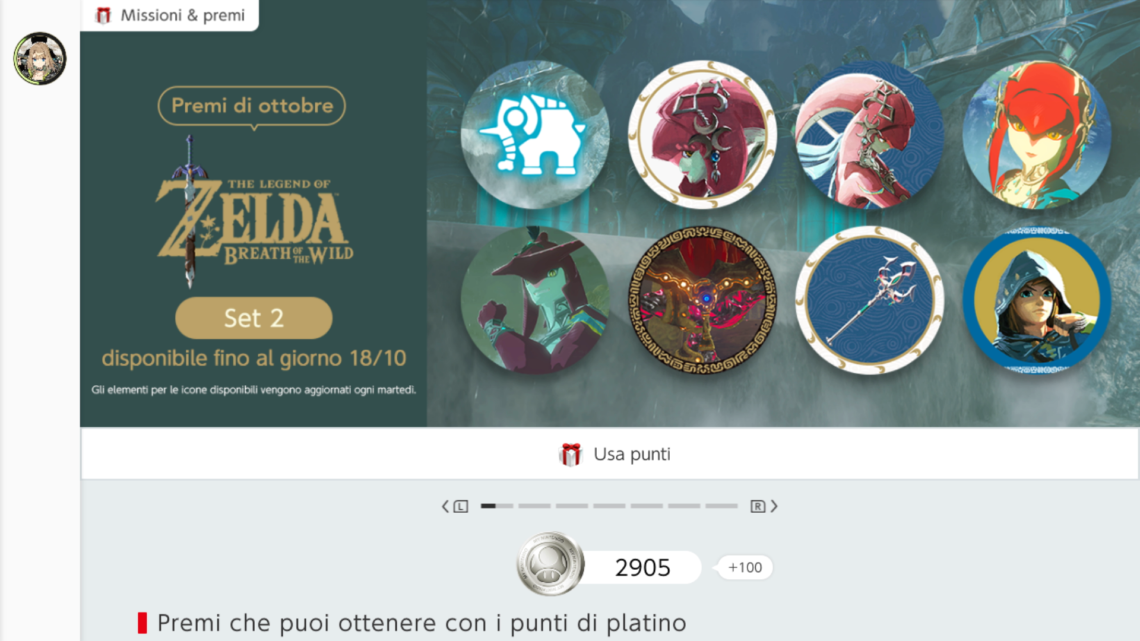Pick the Mipha side-view icon on blue background
1140x641 pixels.
[870, 135]
